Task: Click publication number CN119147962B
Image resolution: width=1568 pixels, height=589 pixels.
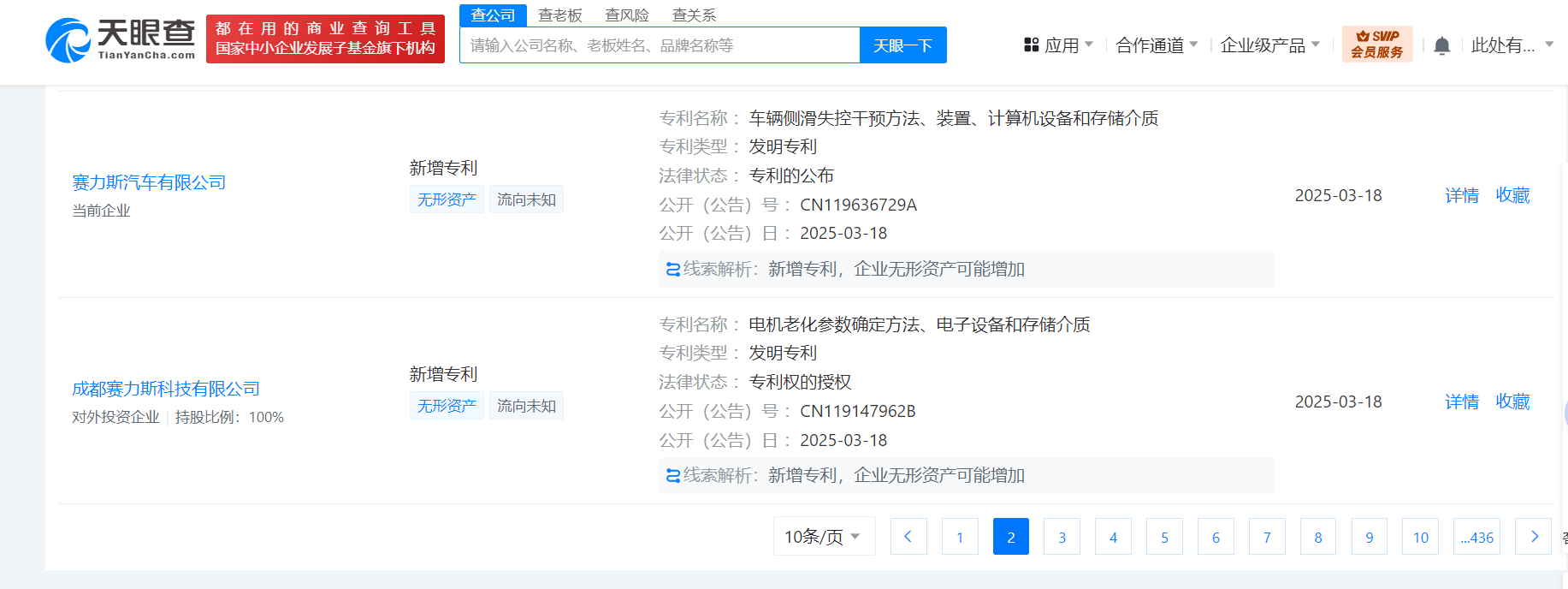Action: point(857,411)
